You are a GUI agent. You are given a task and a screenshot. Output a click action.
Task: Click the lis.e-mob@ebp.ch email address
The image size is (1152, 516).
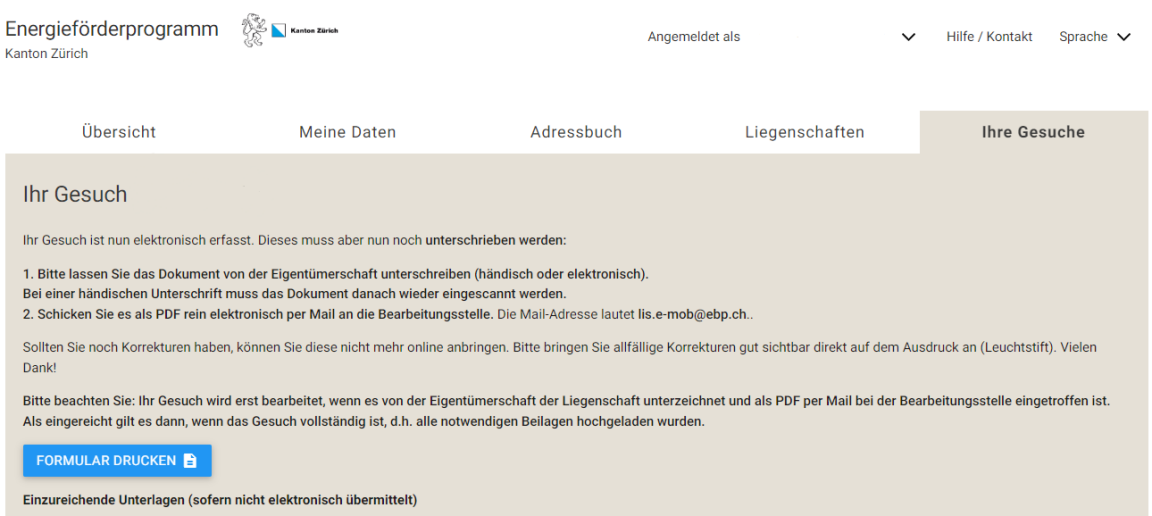coord(693,314)
